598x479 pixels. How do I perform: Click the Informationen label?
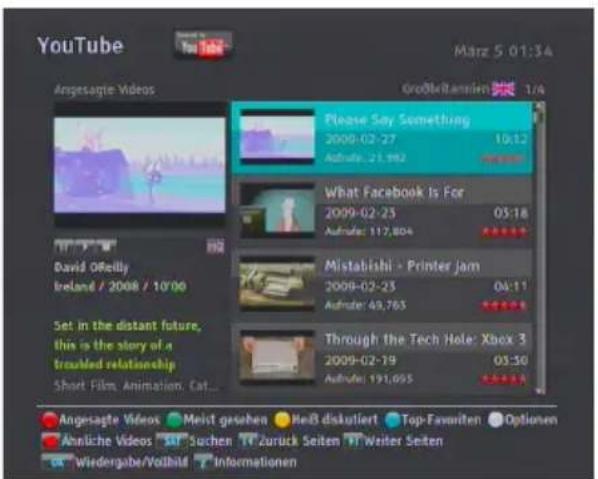(x=255, y=462)
